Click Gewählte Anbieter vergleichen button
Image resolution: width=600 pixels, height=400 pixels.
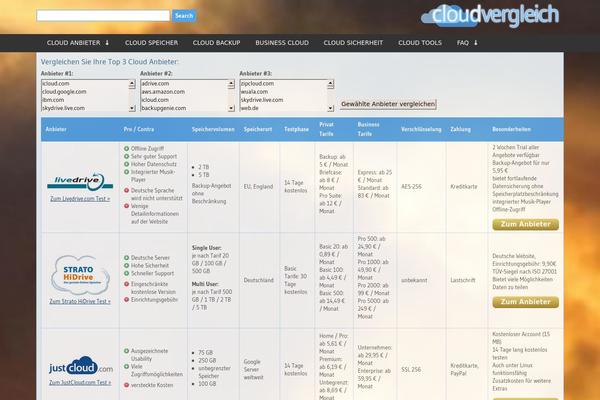pos(388,104)
